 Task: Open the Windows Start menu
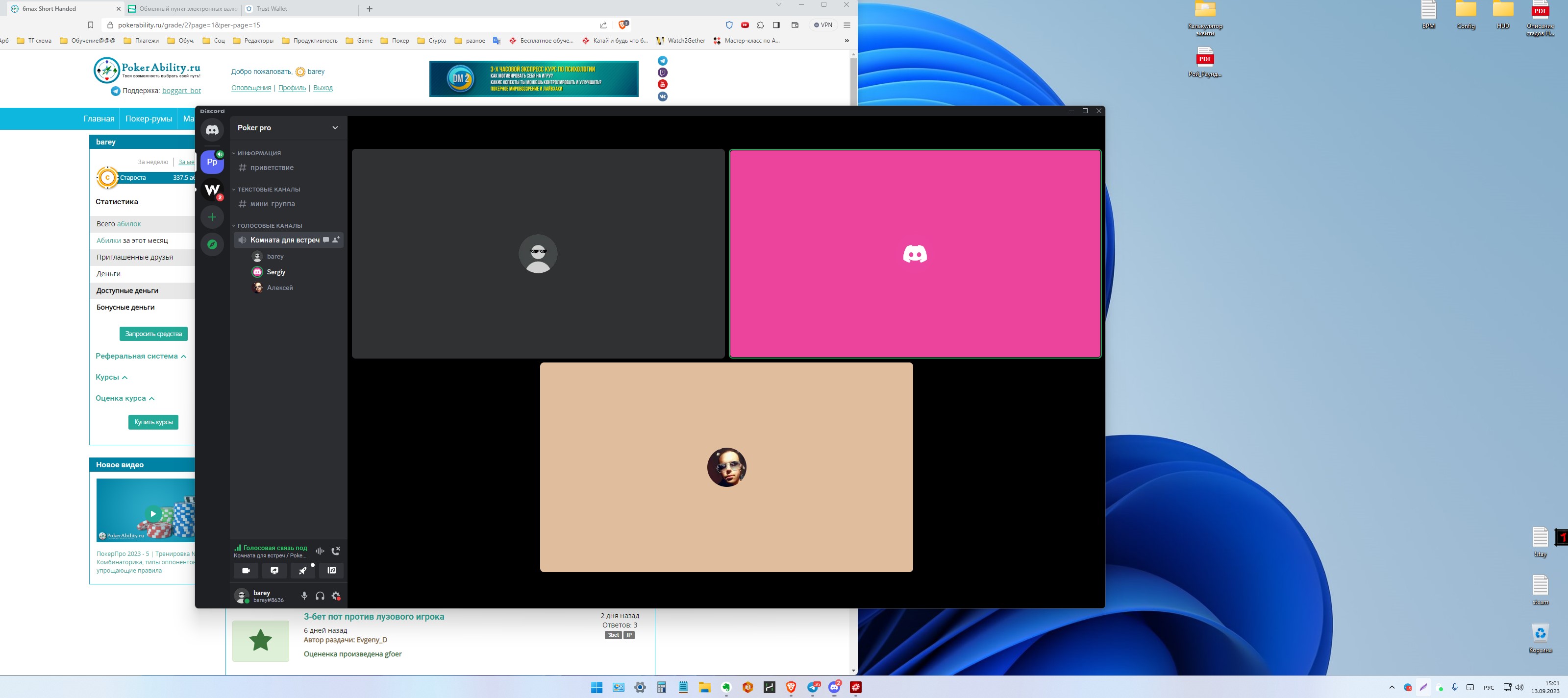[597, 687]
